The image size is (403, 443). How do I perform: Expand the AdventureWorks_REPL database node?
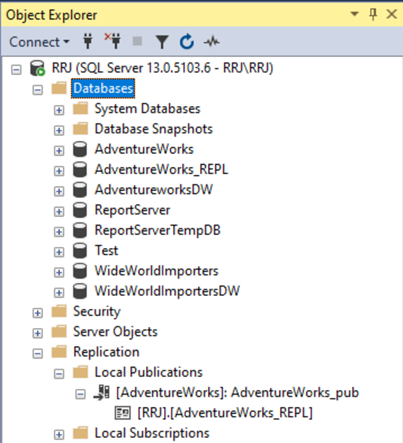[59, 171]
